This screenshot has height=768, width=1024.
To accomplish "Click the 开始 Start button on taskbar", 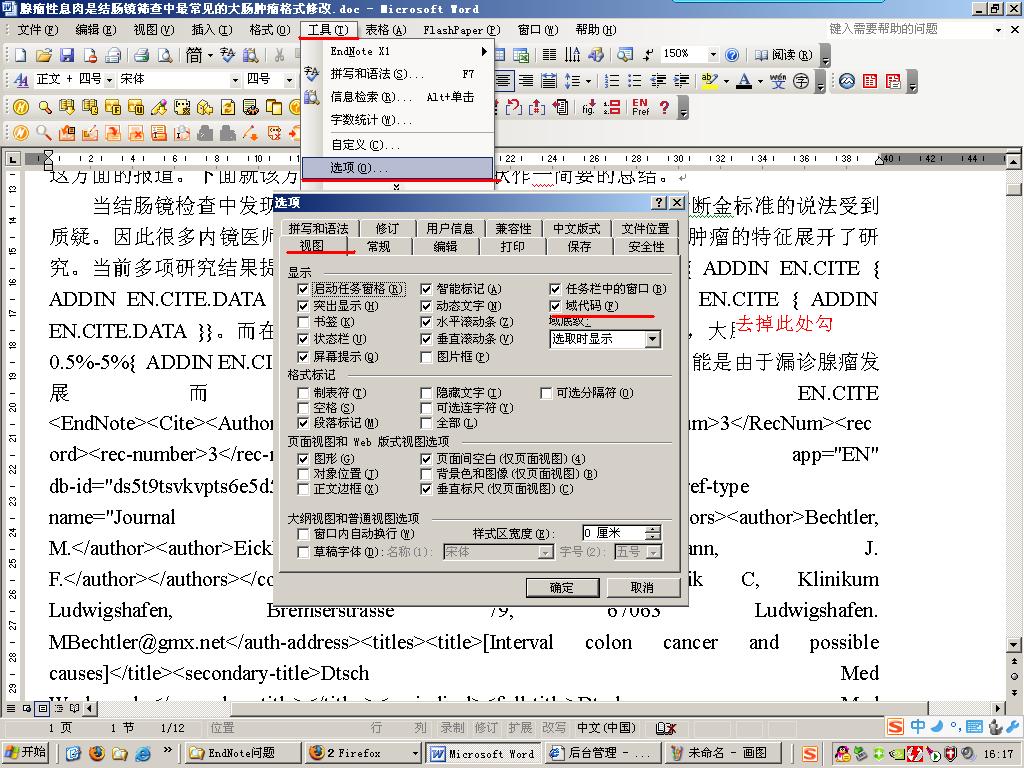I will point(27,753).
